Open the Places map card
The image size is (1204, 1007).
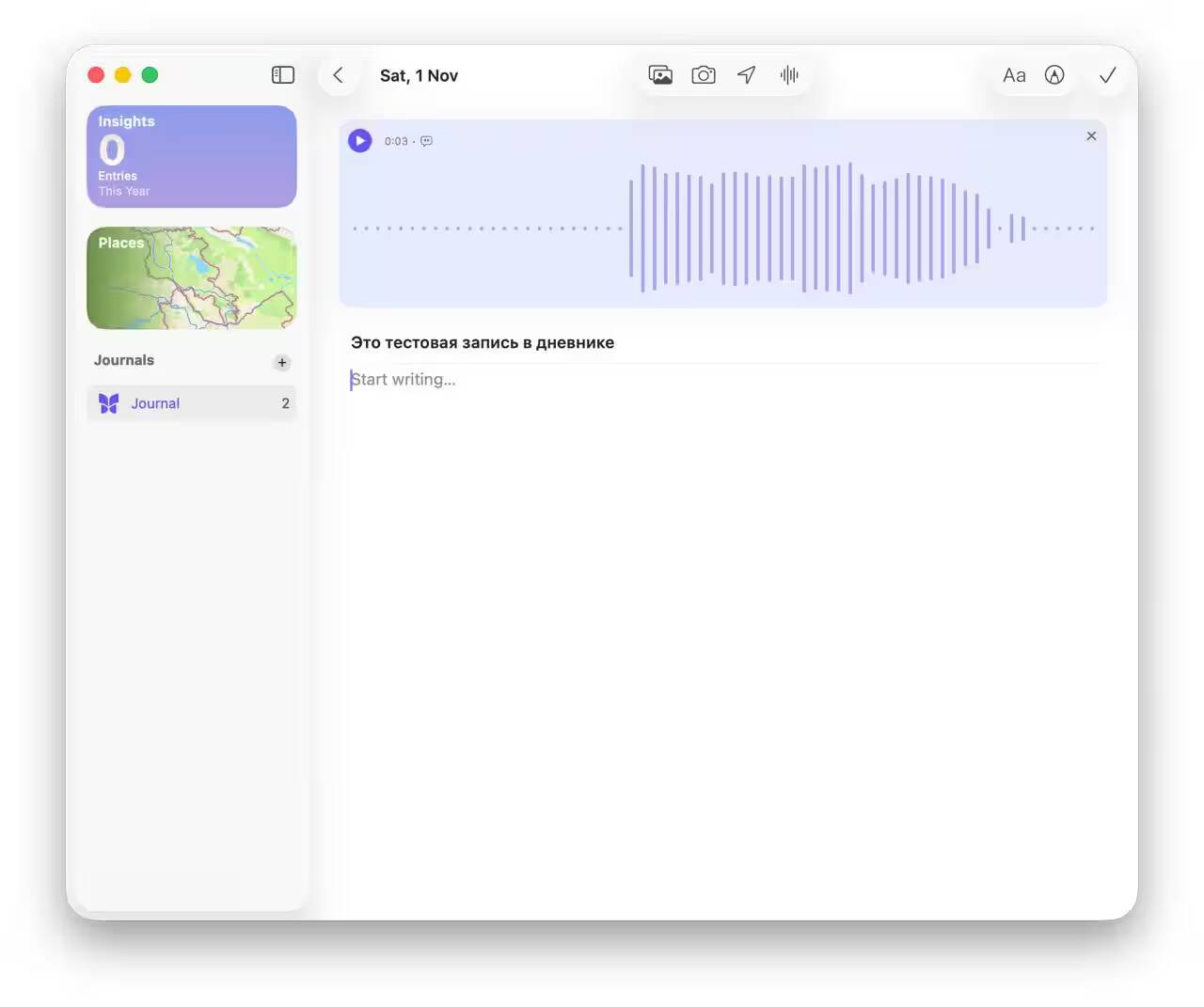192,278
